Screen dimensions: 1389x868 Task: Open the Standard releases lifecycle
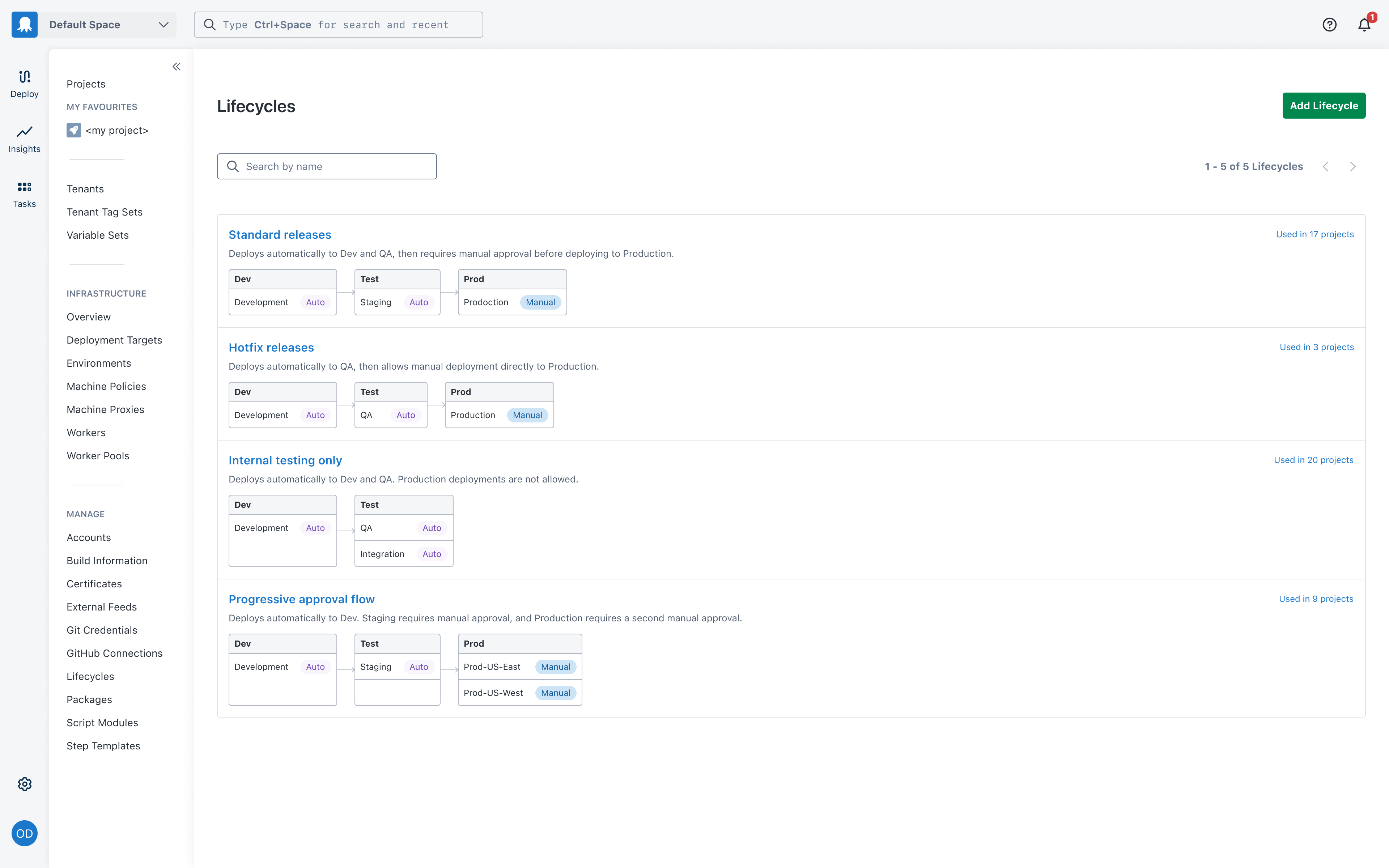280,235
